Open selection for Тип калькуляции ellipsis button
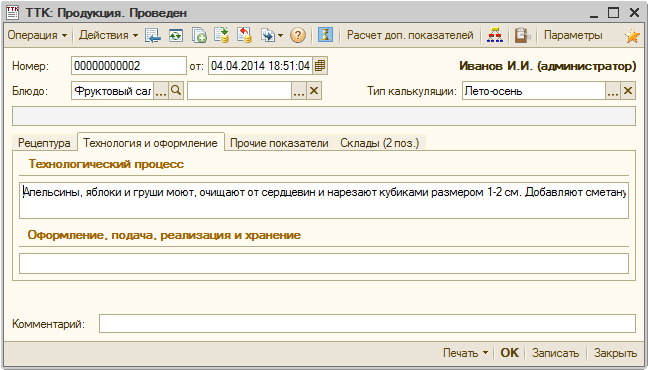Viewport: 648px width, 370px height. click(x=613, y=91)
